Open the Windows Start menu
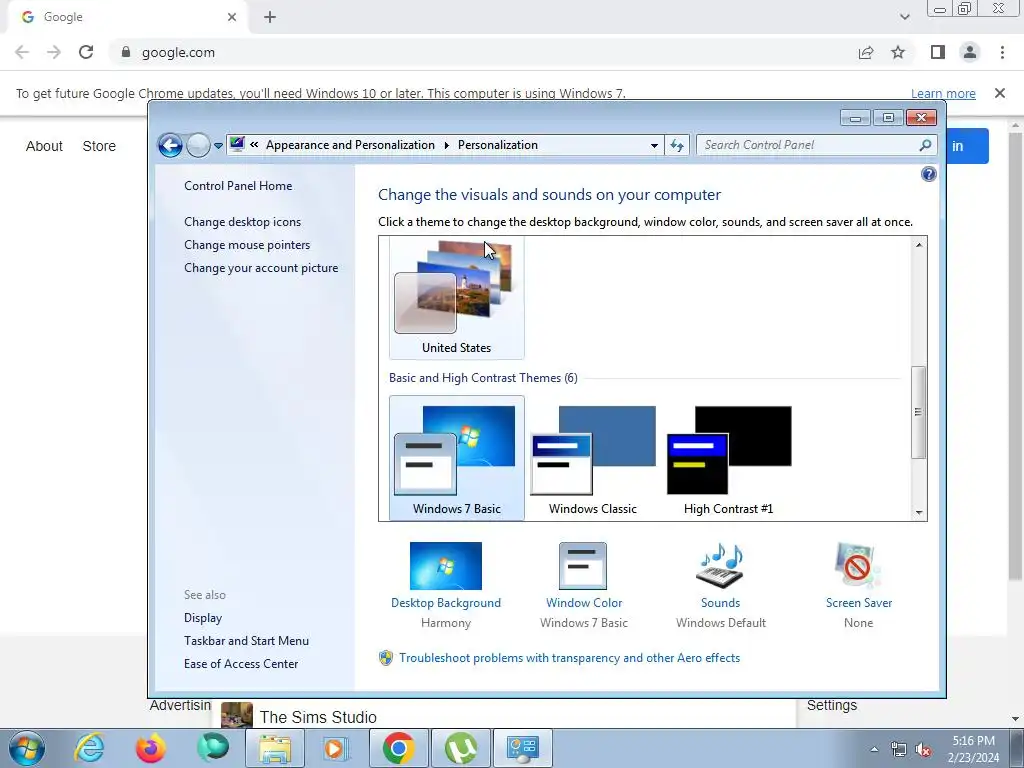The image size is (1024, 768). 27,748
